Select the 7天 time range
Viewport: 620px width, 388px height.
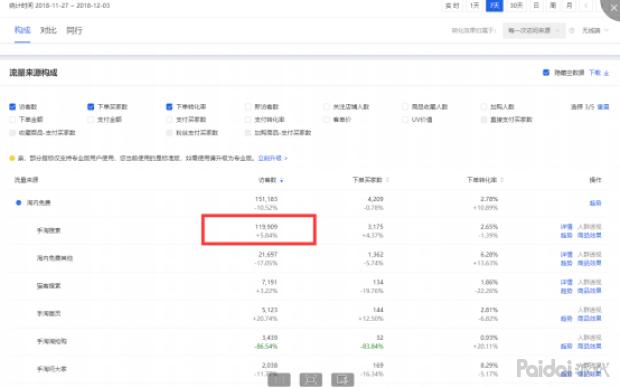pos(494,6)
